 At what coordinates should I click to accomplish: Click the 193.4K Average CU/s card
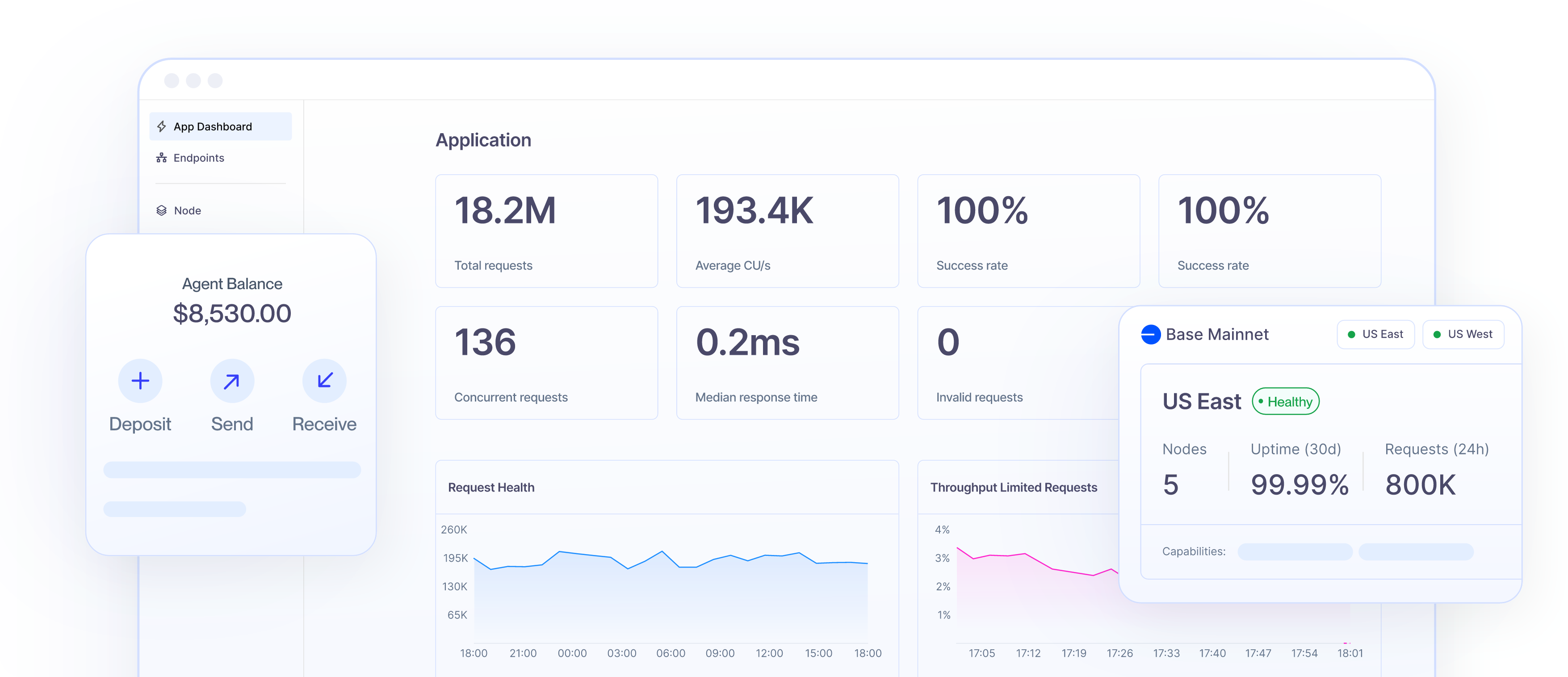pos(788,231)
